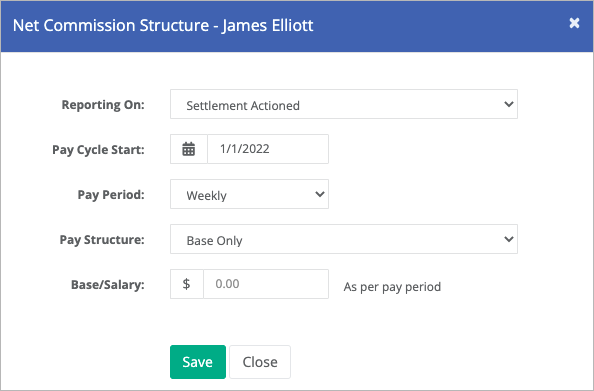The width and height of the screenshot is (594, 391).
Task: Click the Pay Period chevron arrow
Action: [320, 194]
